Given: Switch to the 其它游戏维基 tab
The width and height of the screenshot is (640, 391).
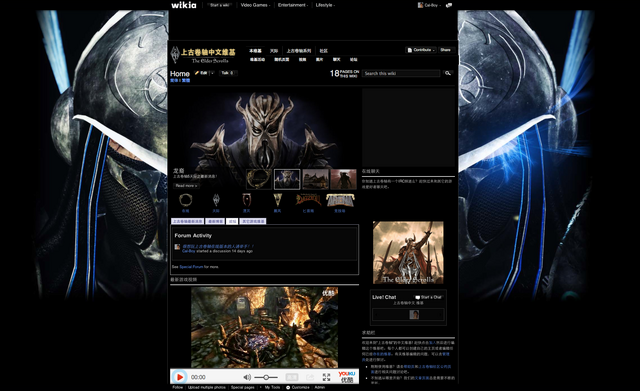Looking at the screenshot, I should pyautogui.click(x=253, y=221).
